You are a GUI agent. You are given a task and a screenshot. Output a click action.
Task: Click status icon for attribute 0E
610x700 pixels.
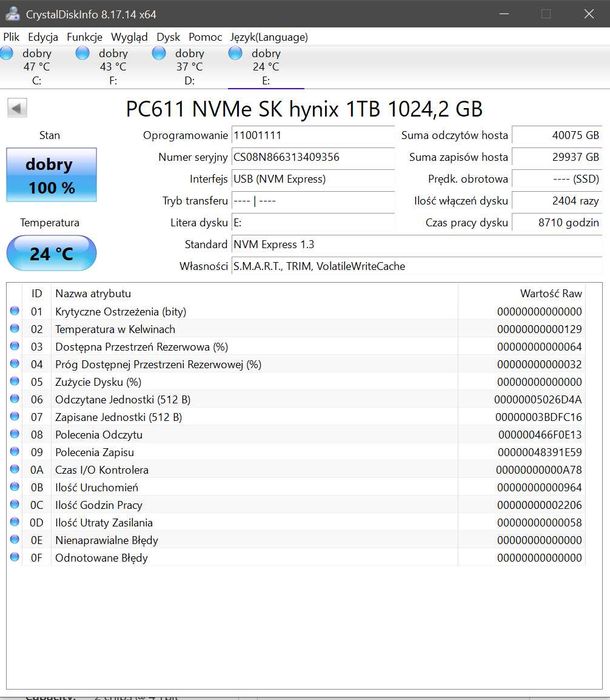click(x=15, y=539)
